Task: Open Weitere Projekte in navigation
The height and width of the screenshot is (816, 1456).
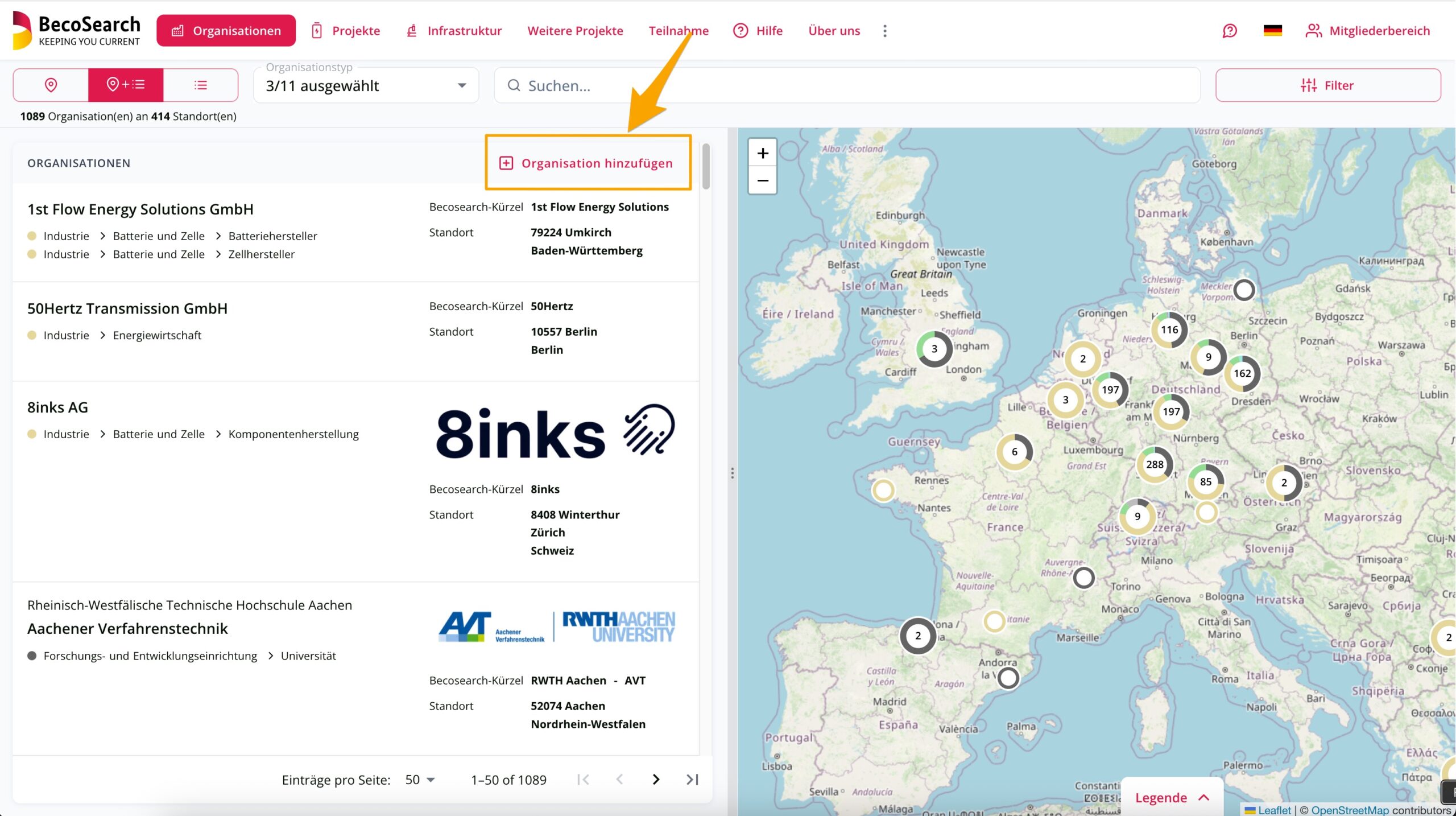Action: (x=575, y=31)
